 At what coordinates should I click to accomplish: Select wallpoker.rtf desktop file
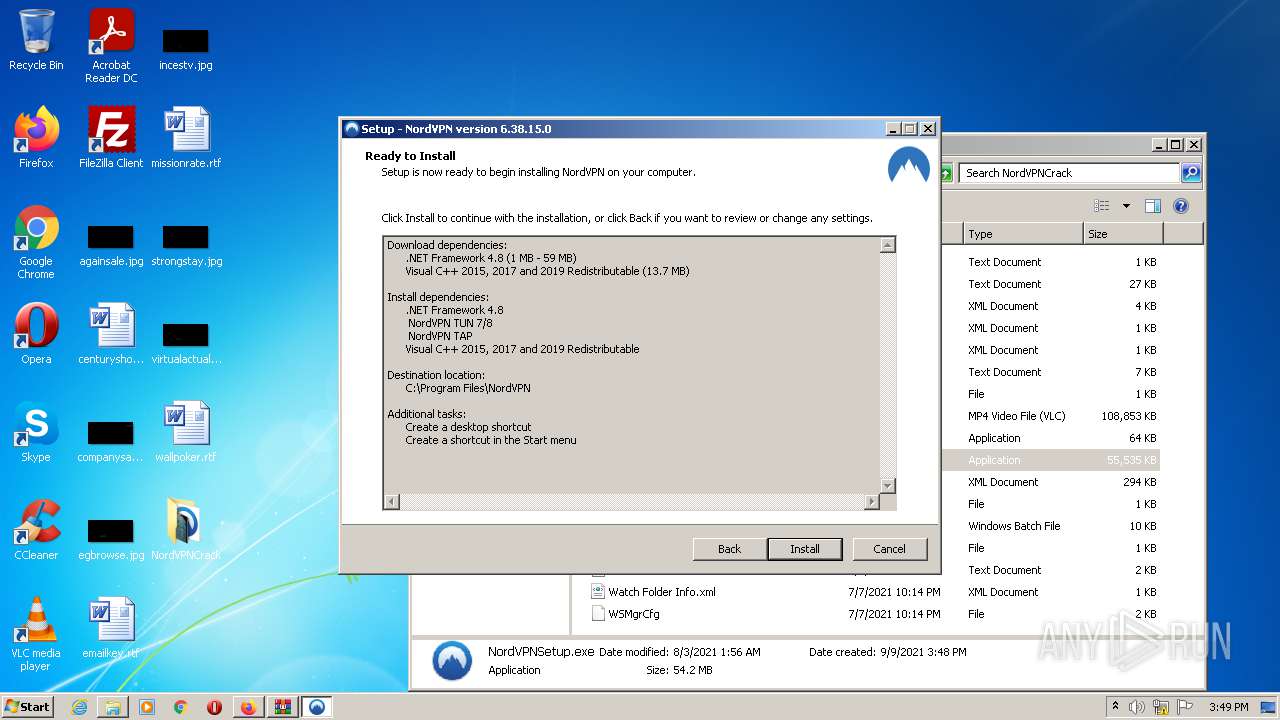coord(186,432)
